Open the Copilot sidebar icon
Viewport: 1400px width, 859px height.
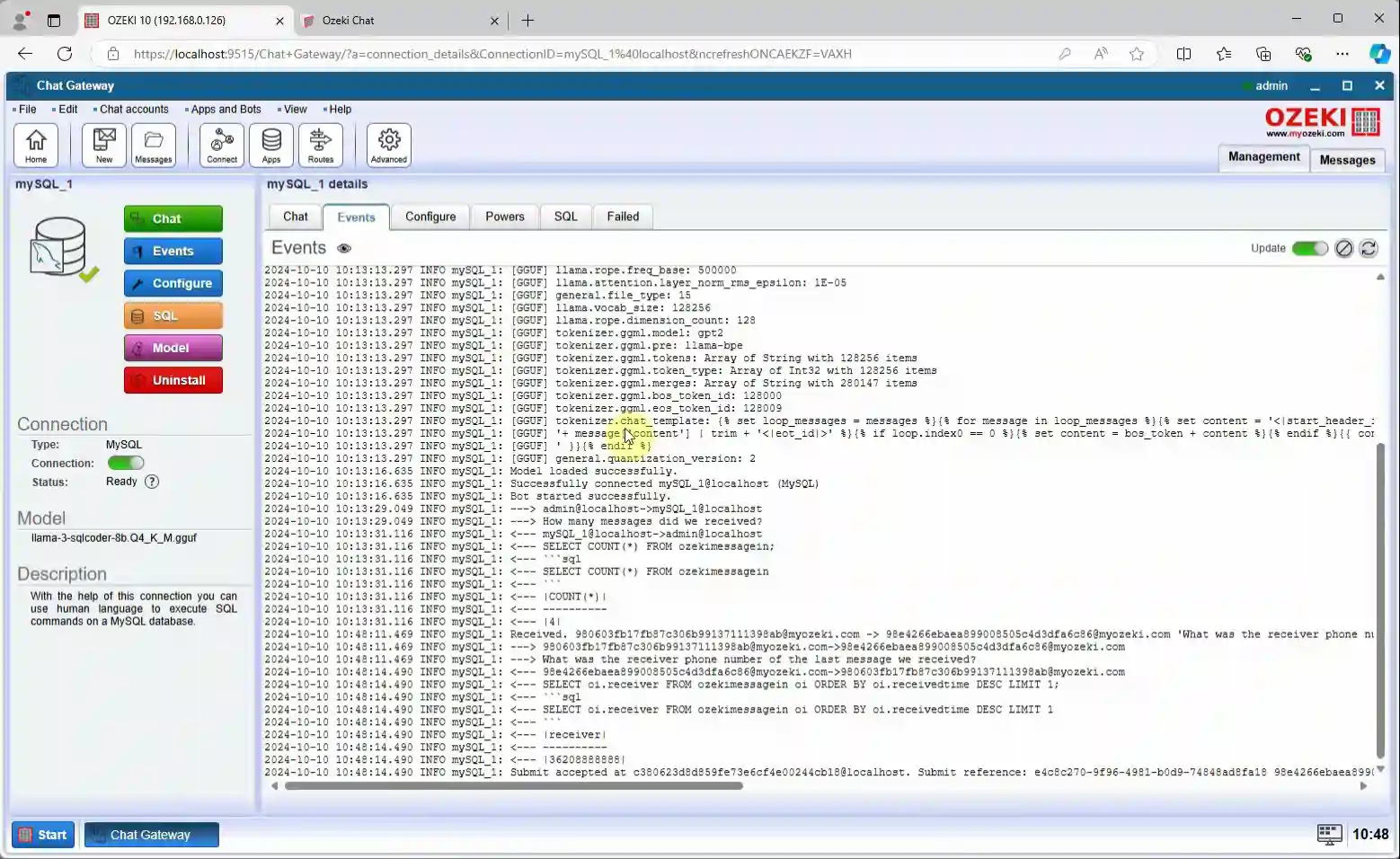click(x=1379, y=54)
